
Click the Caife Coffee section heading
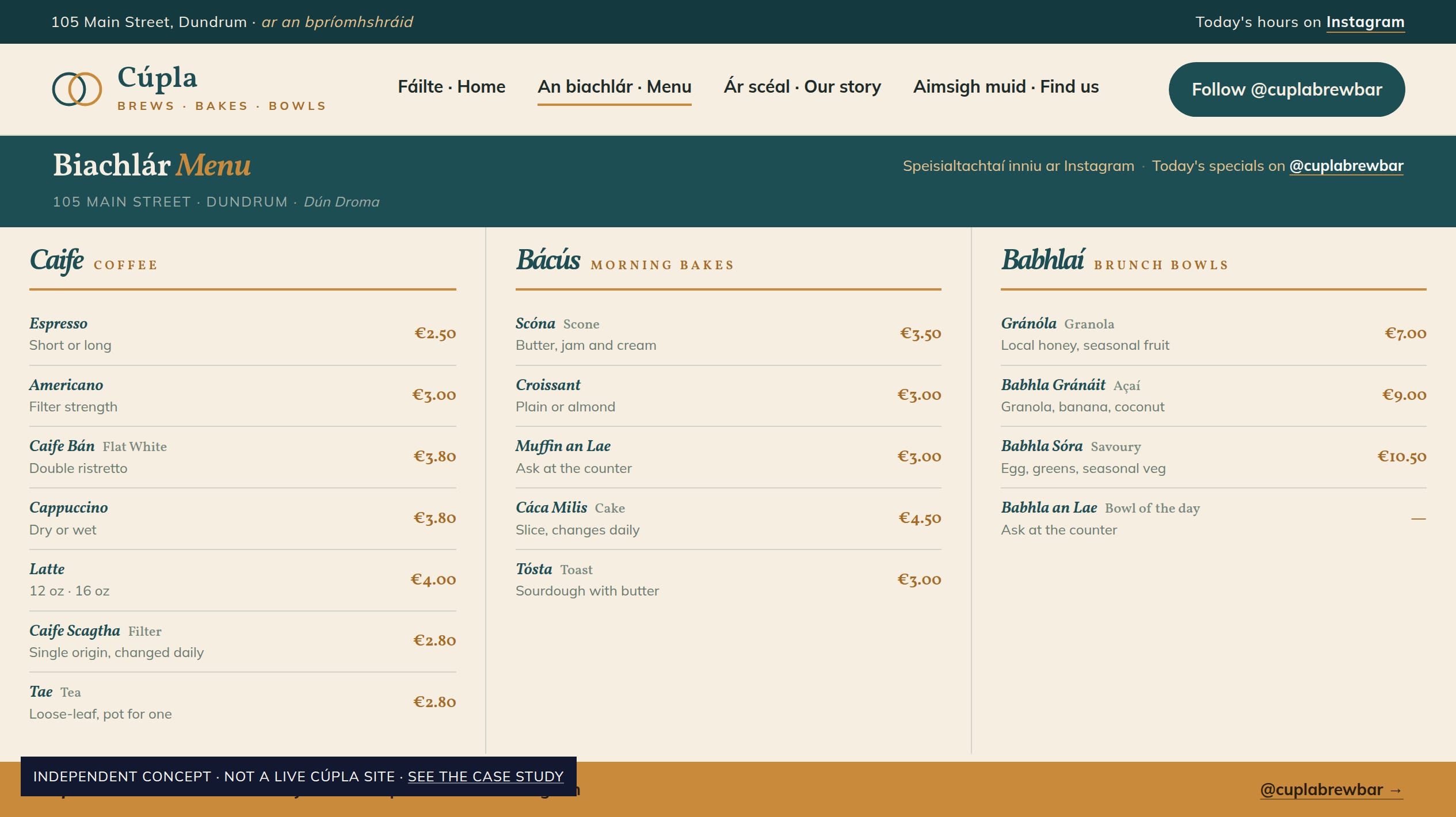coord(94,261)
